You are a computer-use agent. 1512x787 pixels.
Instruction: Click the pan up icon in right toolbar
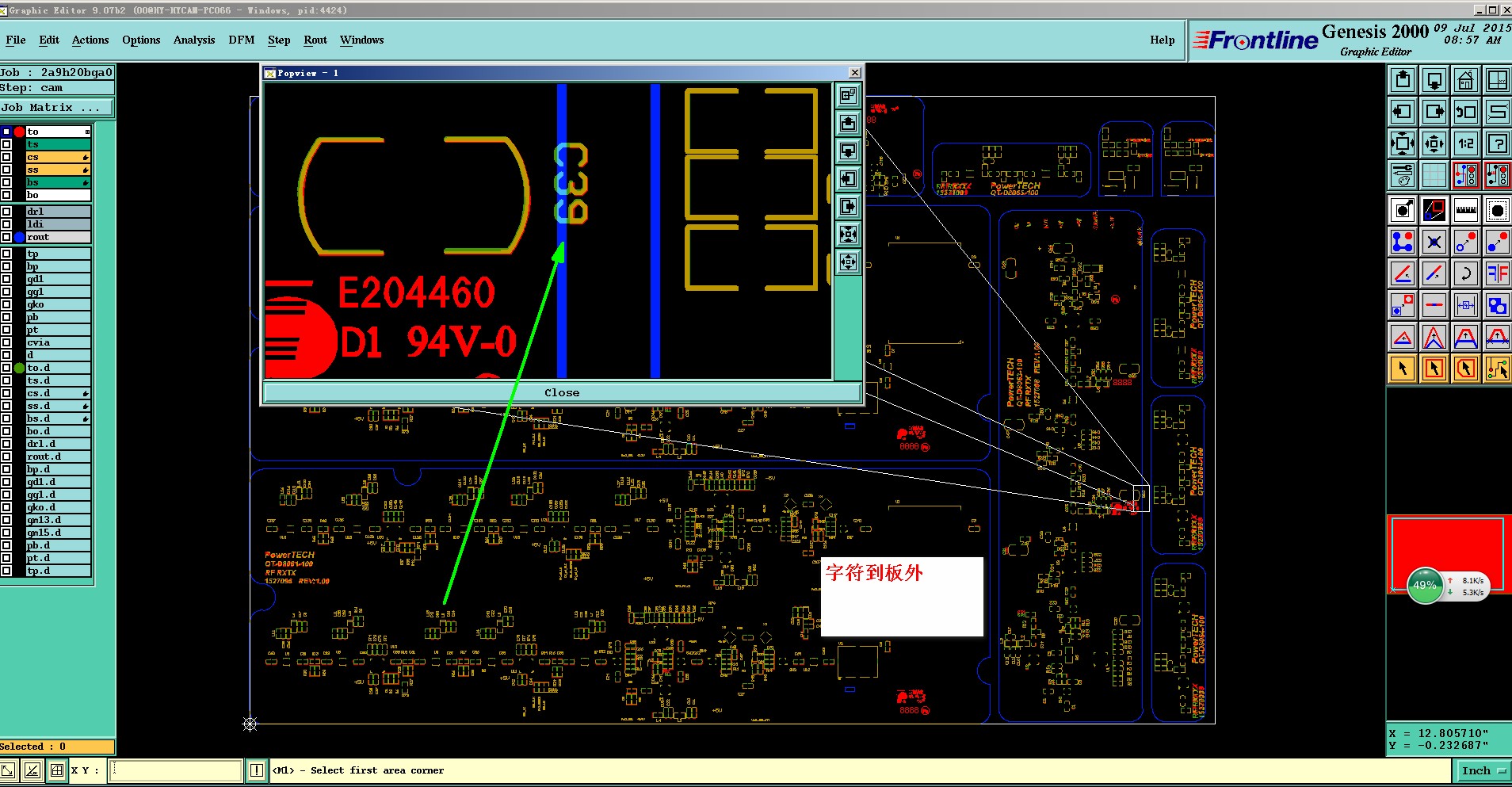pyautogui.click(x=1403, y=80)
